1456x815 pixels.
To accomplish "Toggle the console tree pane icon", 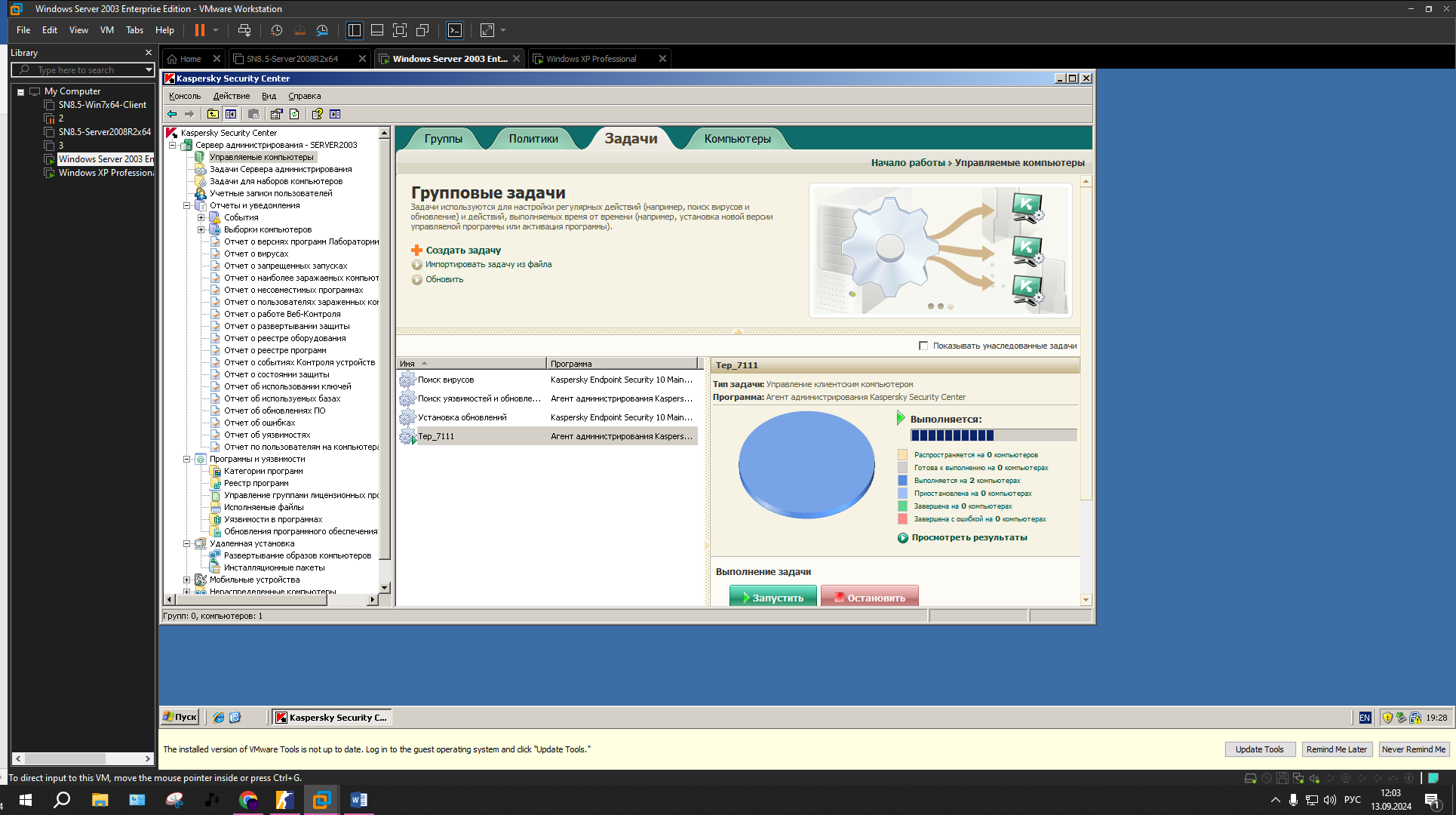I will [x=231, y=114].
